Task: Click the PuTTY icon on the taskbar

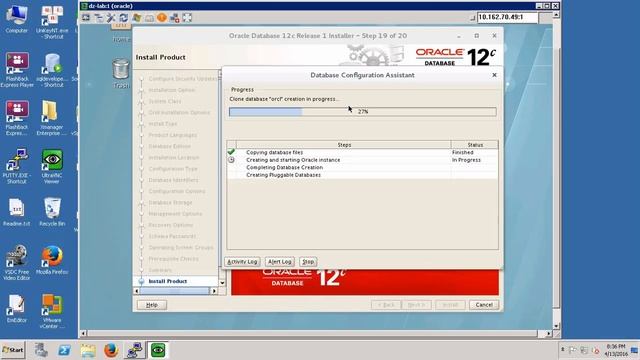Action: click(x=134, y=350)
